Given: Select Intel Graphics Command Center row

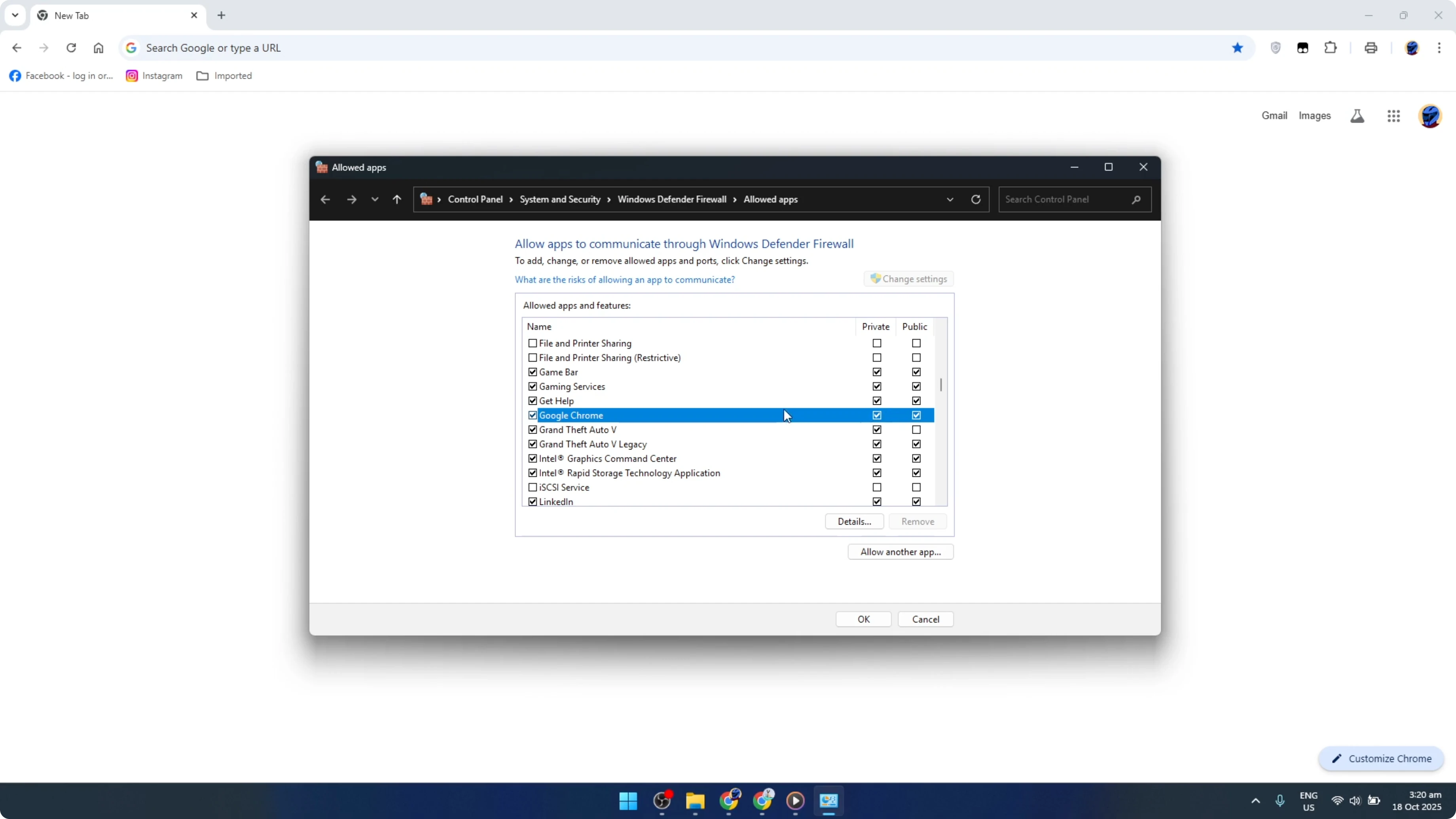Looking at the screenshot, I should pyautogui.click(x=729, y=459).
